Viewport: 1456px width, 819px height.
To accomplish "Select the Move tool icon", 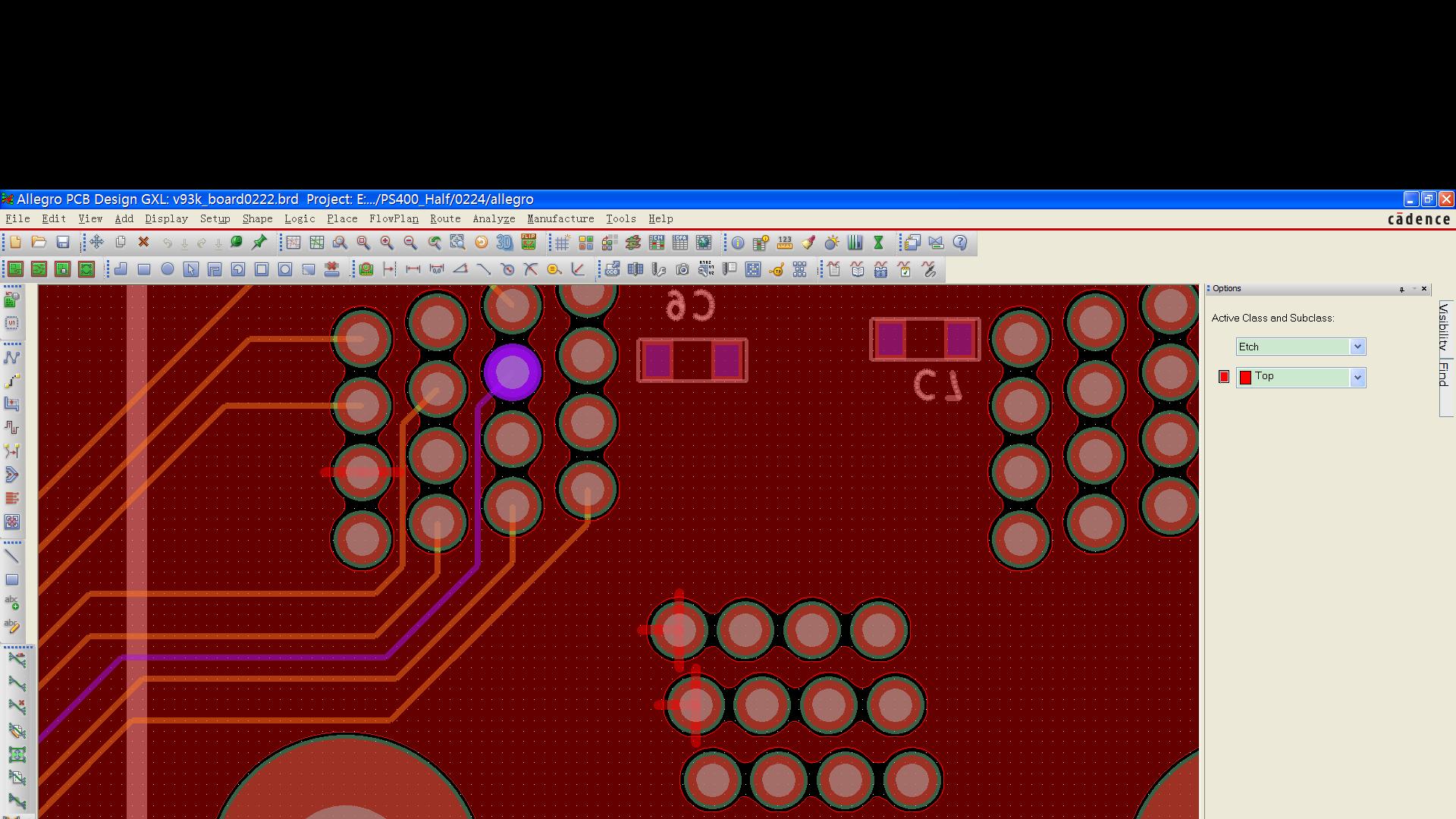I will 96,243.
